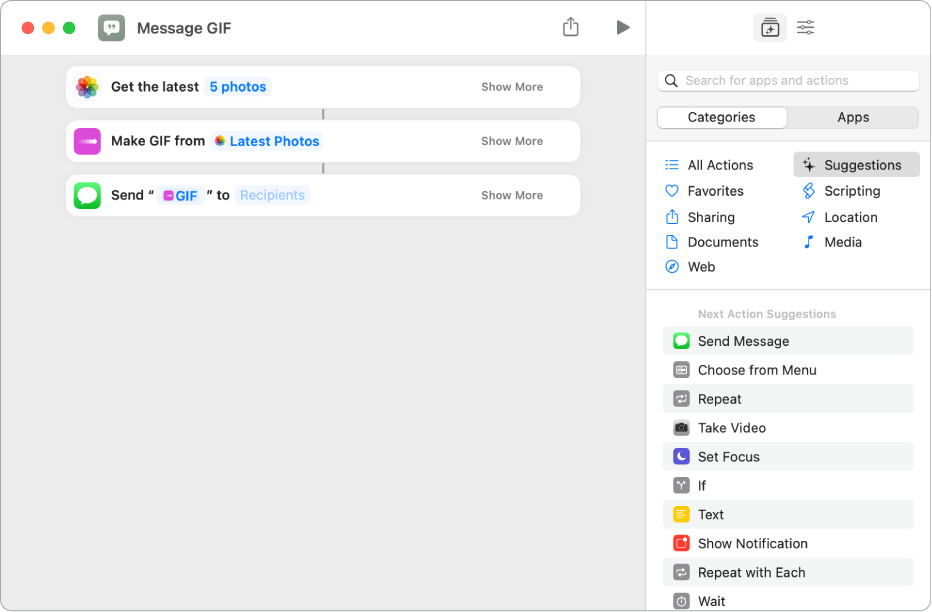Viewport: 932px width, 612px height.
Task: Select the All Actions category
Action: pyautogui.click(x=719, y=165)
